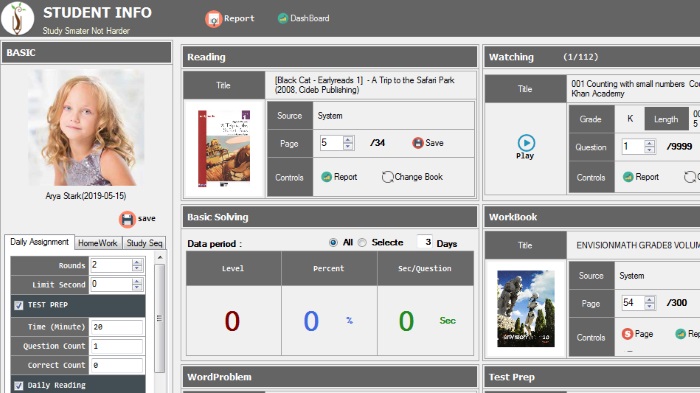700x393 pixels.
Task: Decrease the Reading Page spinner
Action: pyautogui.click(x=348, y=146)
